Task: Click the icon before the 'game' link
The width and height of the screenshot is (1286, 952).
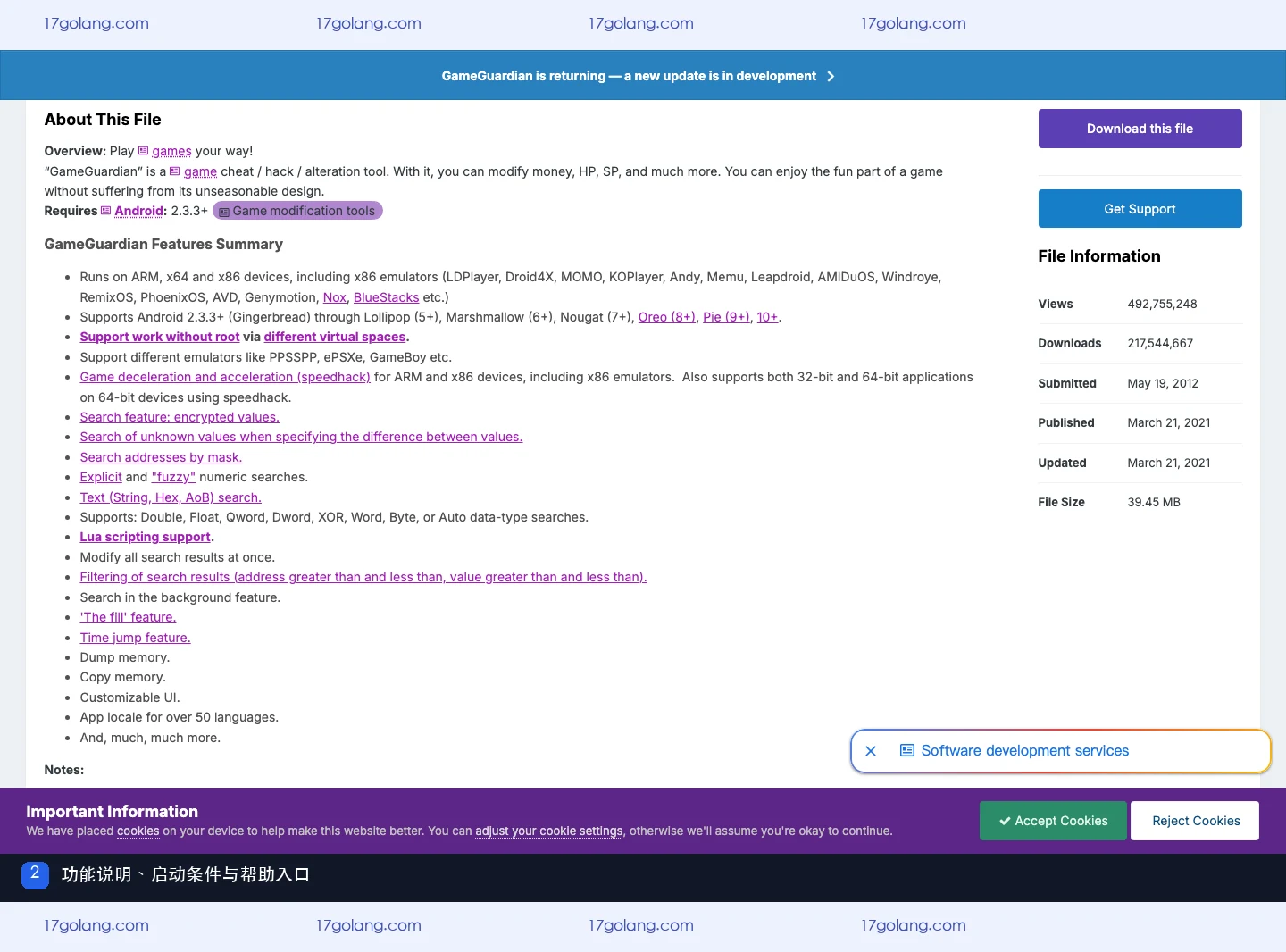Action: click(175, 171)
